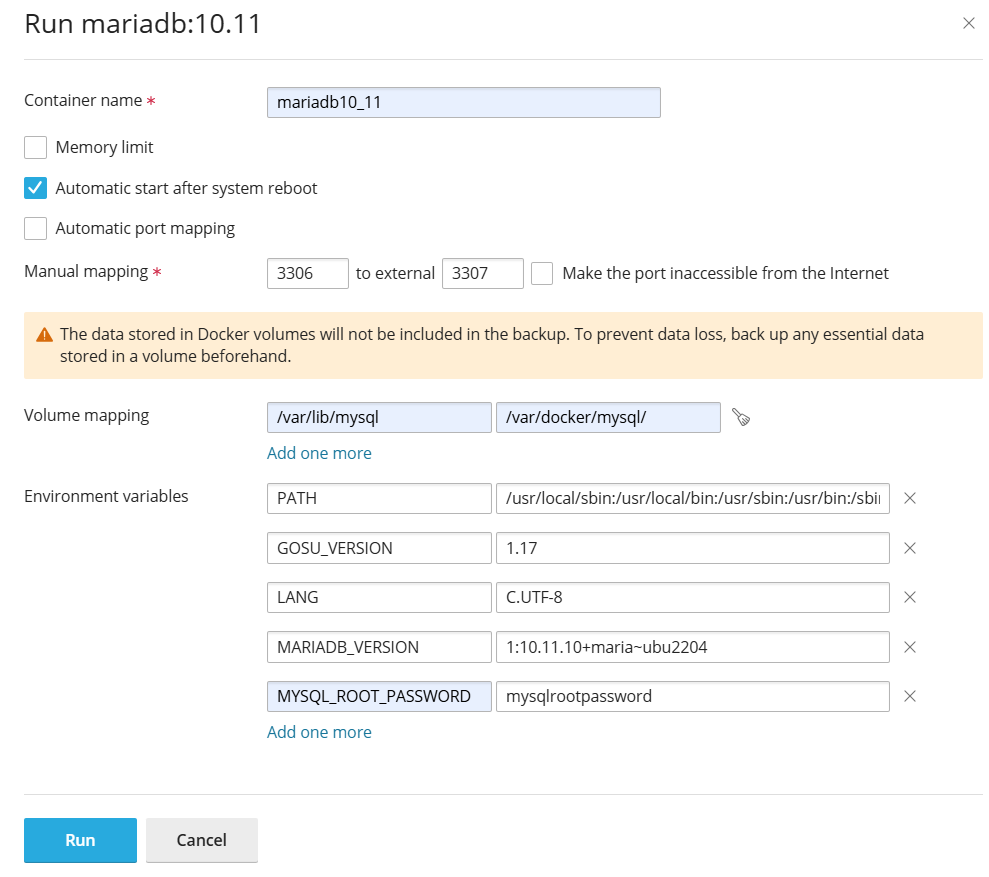The width and height of the screenshot is (989, 877).
Task: Close the Run mariadb dialog
Action: pos(968,24)
